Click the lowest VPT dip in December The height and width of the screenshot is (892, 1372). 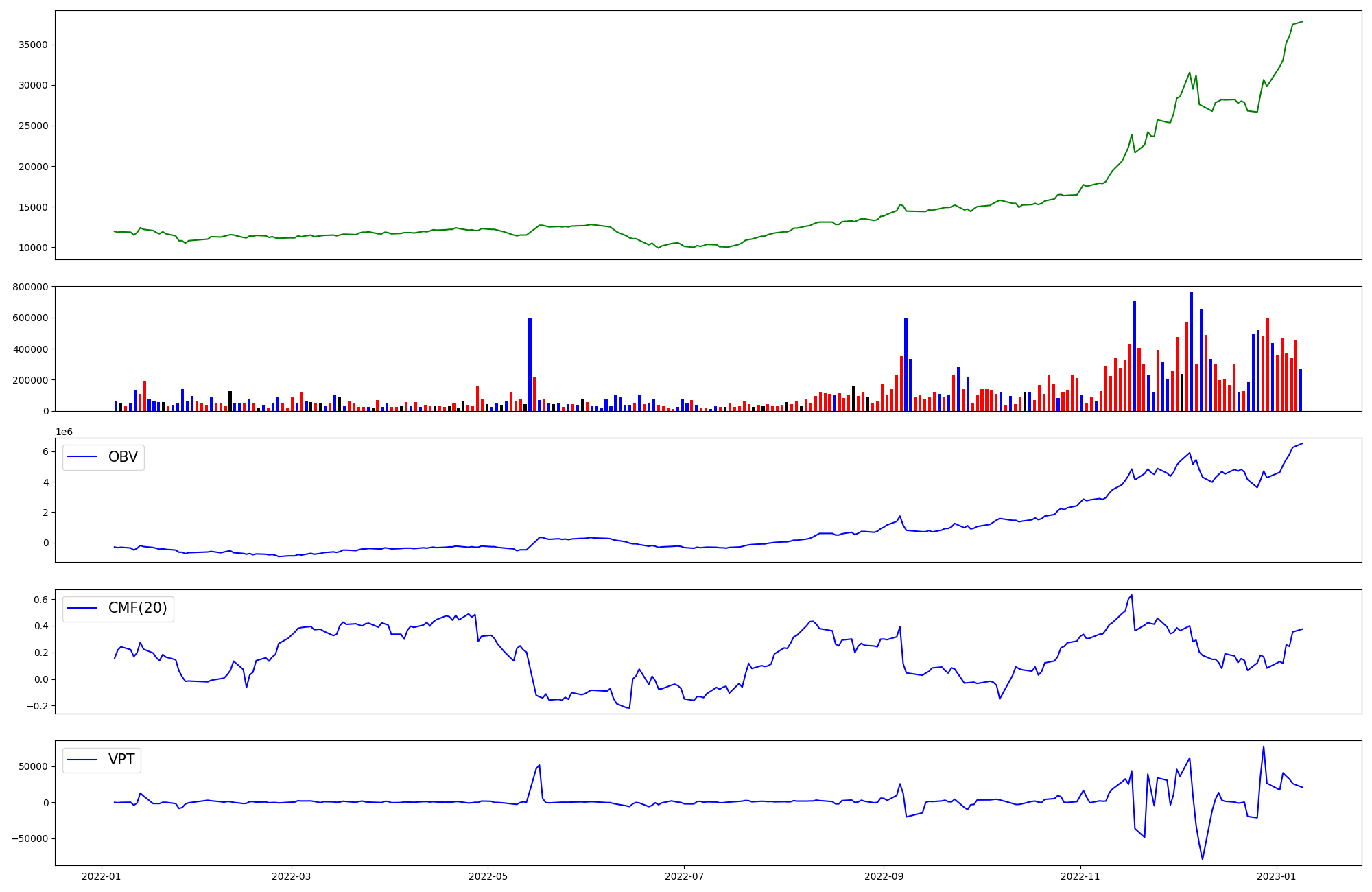[1203, 859]
